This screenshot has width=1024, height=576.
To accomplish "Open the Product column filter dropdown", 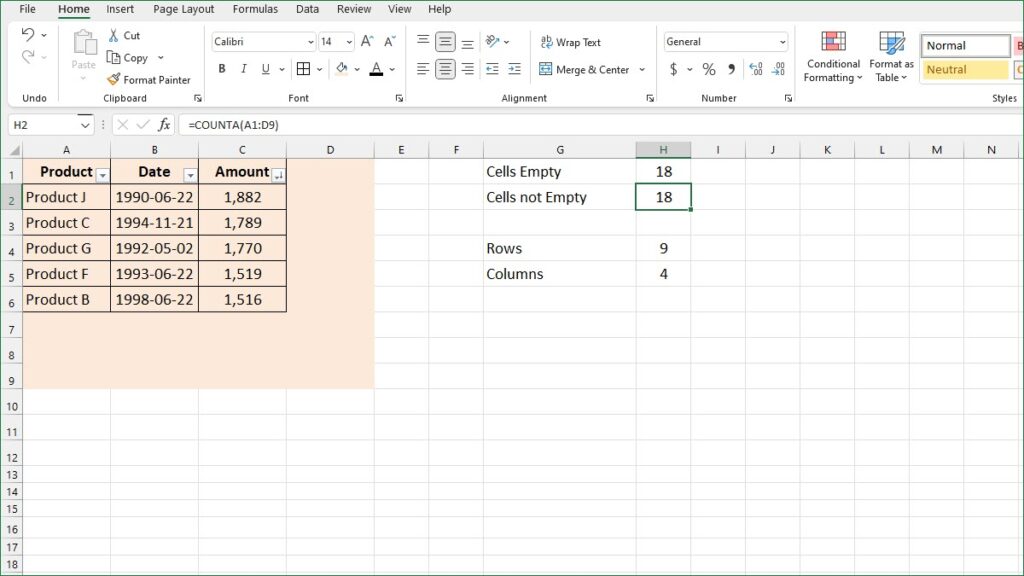I will (102, 173).
